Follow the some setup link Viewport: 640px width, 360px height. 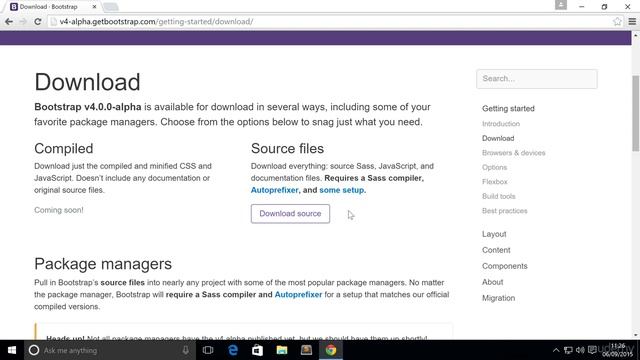click(342, 190)
